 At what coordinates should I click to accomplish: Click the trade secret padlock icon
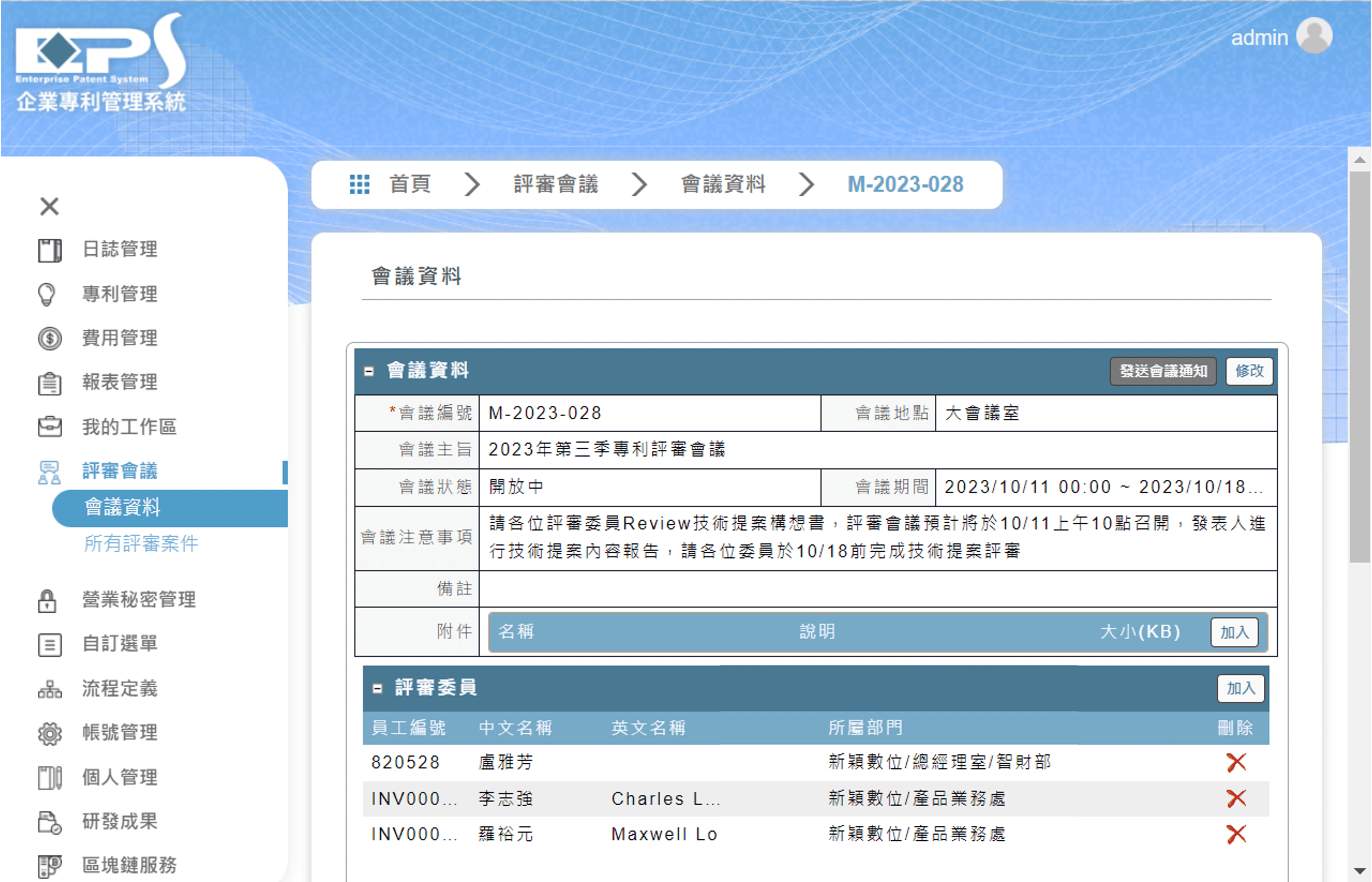pos(47,600)
